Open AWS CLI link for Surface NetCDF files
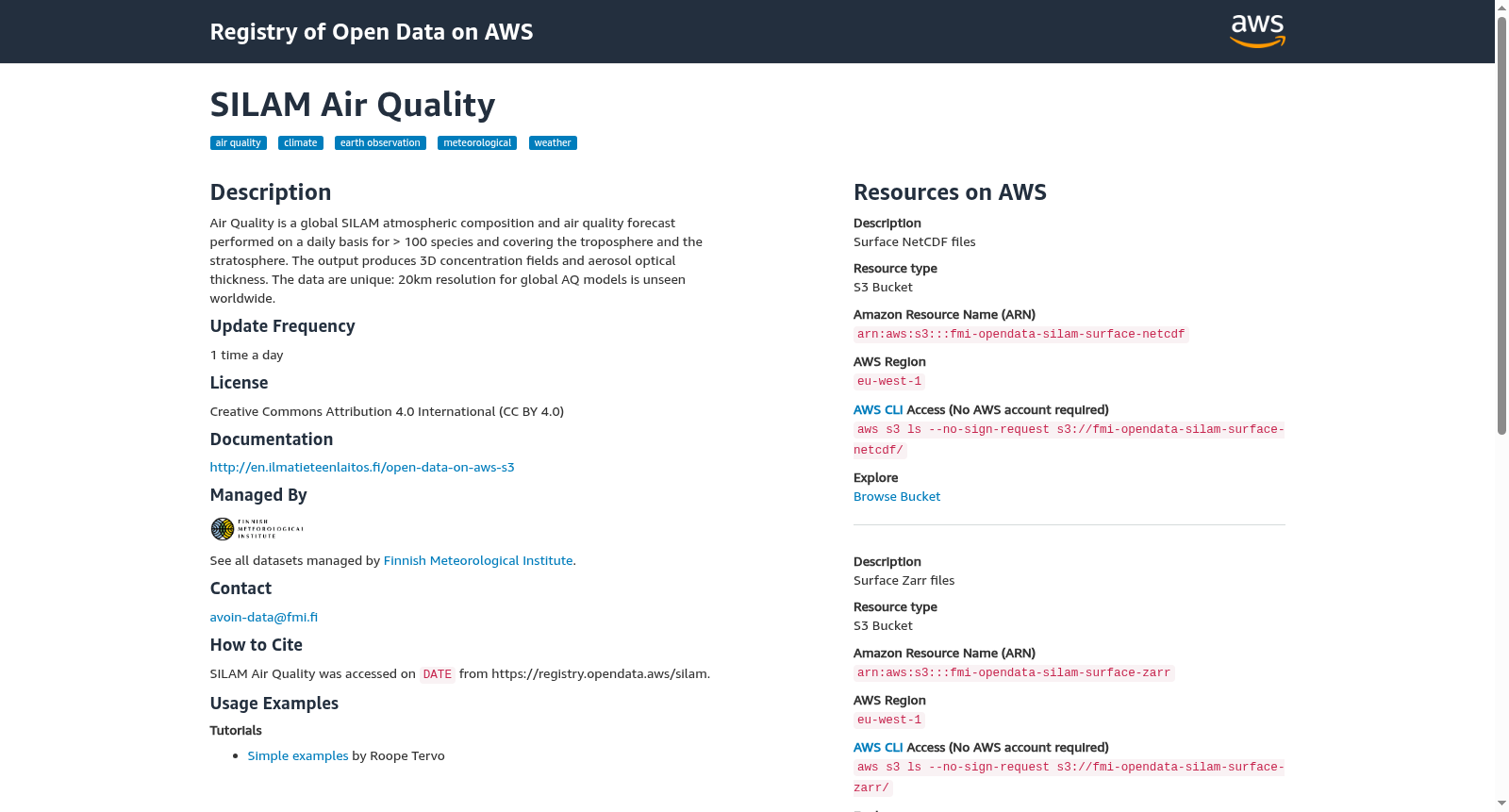The height and width of the screenshot is (812, 1509). tap(878, 409)
